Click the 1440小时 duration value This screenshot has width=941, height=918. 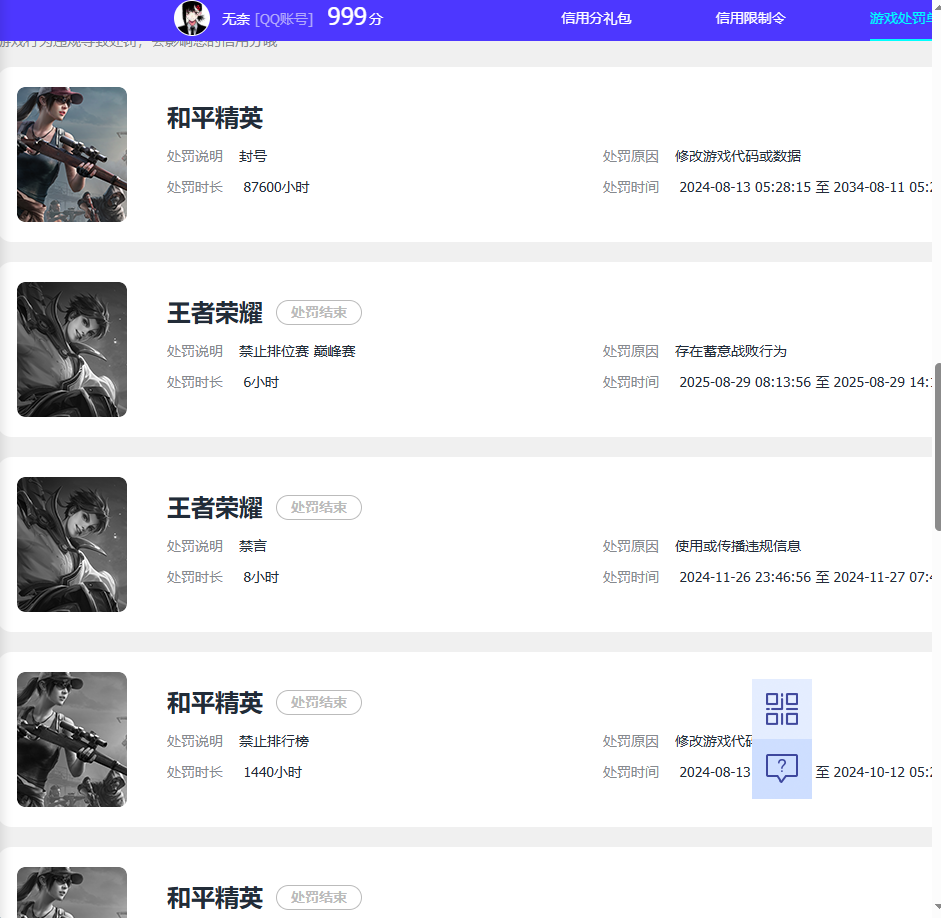tap(272, 772)
